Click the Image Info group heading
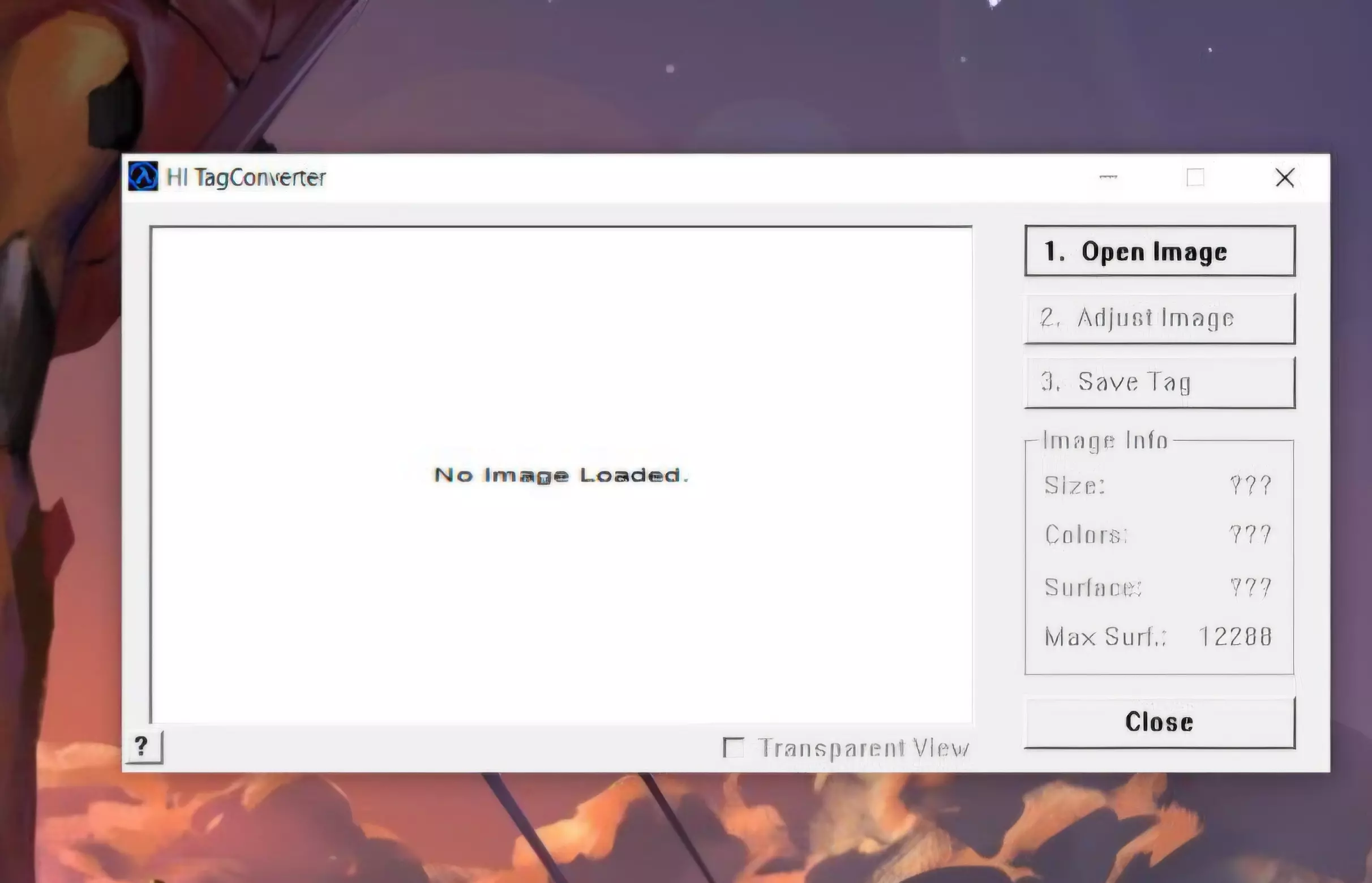The height and width of the screenshot is (883, 1372). (x=1105, y=441)
